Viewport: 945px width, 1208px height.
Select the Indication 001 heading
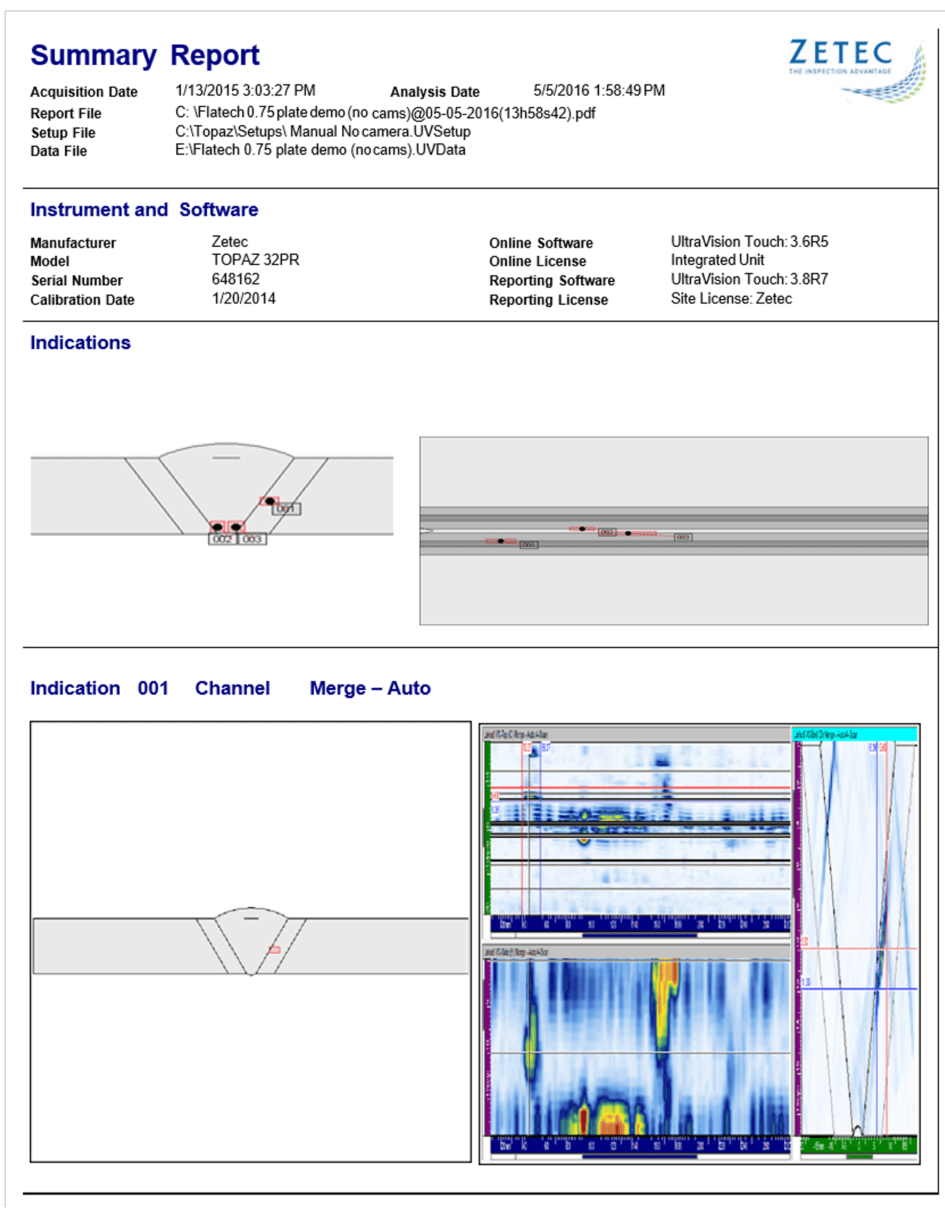pos(100,689)
